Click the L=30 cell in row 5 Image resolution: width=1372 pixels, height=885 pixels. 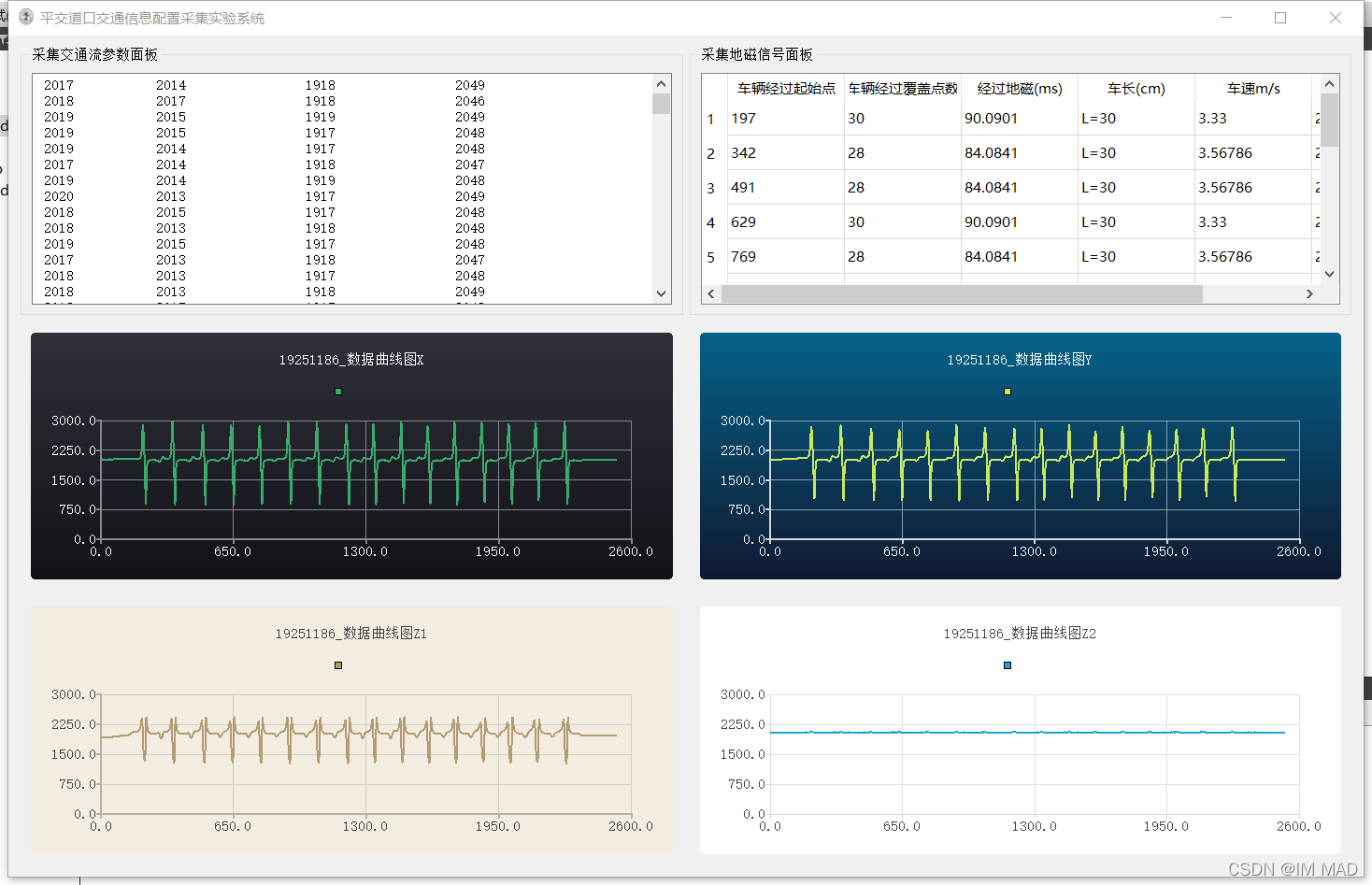tap(1136, 257)
